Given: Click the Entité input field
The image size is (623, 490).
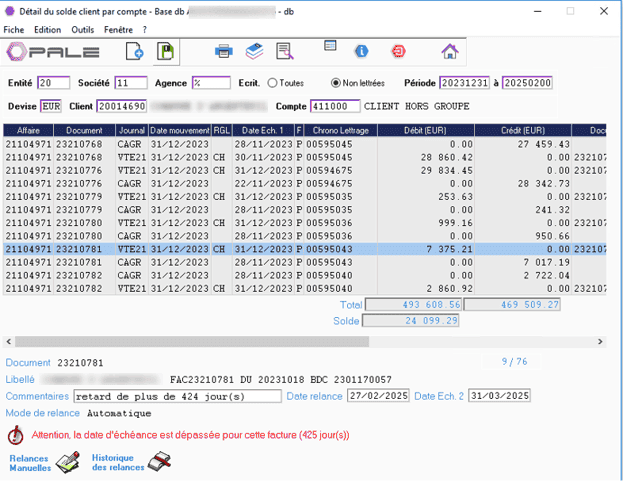Looking at the screenshot, I should (54, 83).
